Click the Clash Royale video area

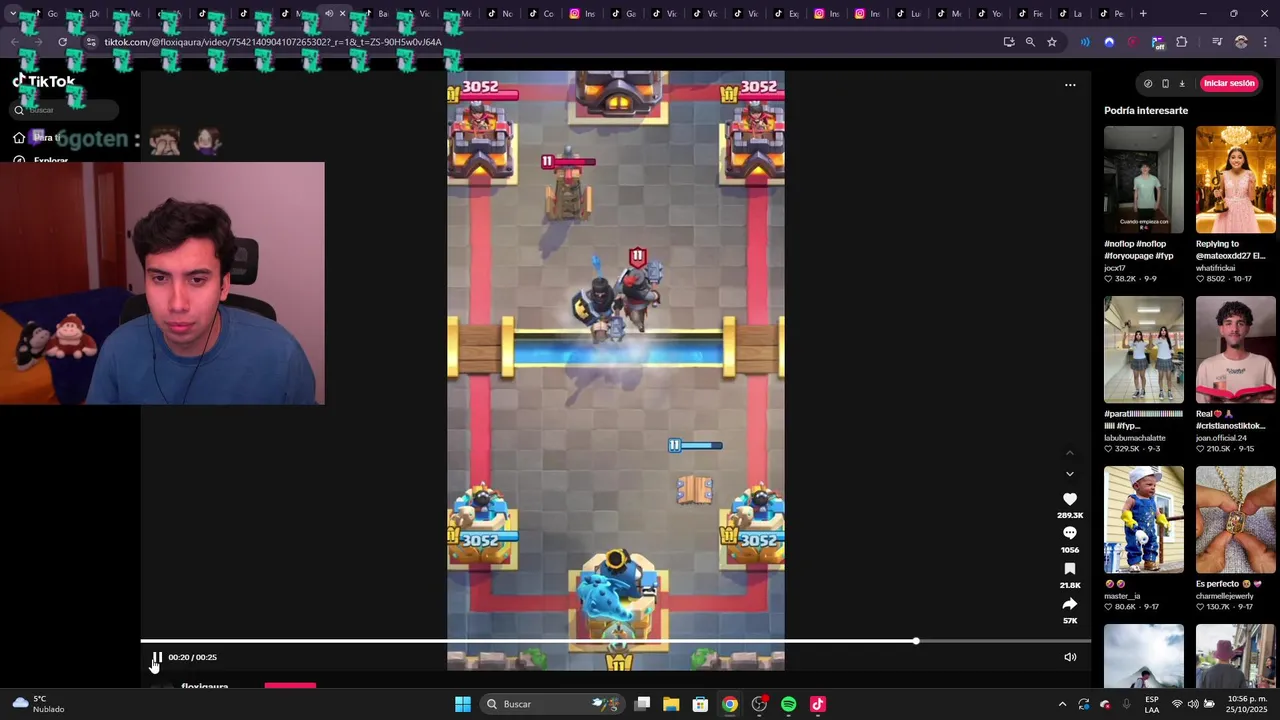[616, 370]
